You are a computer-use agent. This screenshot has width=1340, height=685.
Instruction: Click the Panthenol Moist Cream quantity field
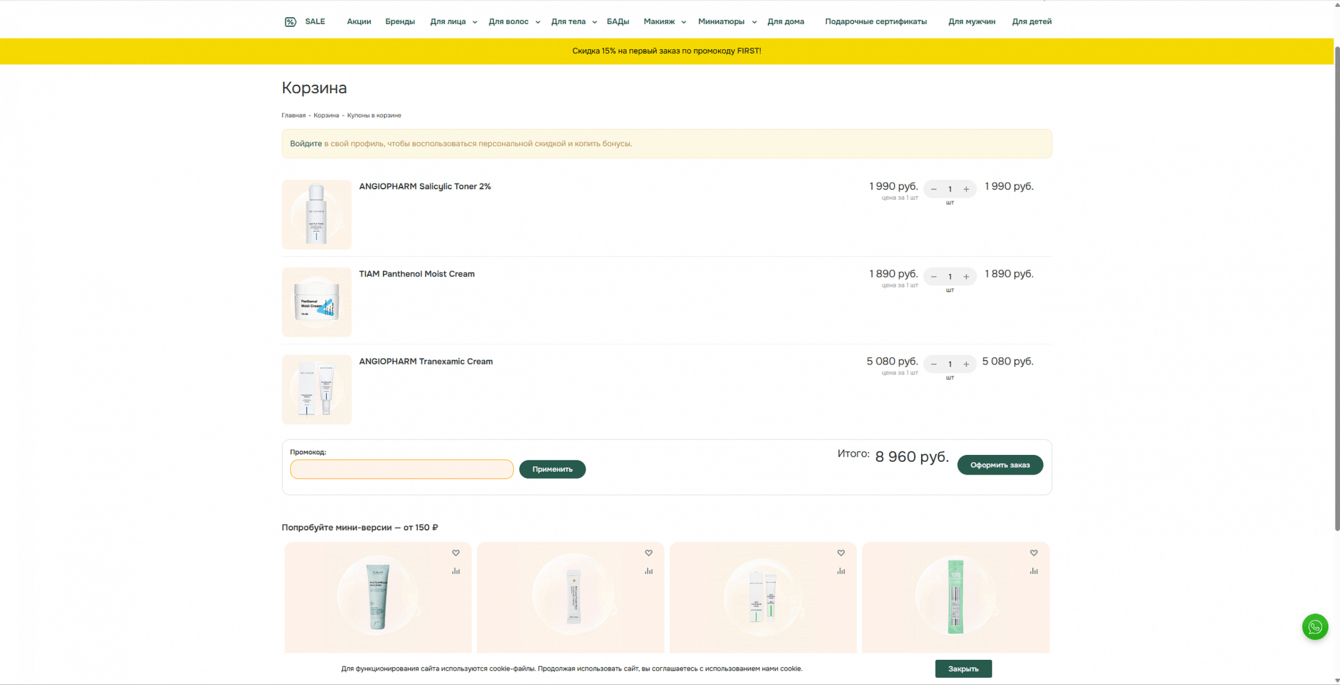pos(950,277)
